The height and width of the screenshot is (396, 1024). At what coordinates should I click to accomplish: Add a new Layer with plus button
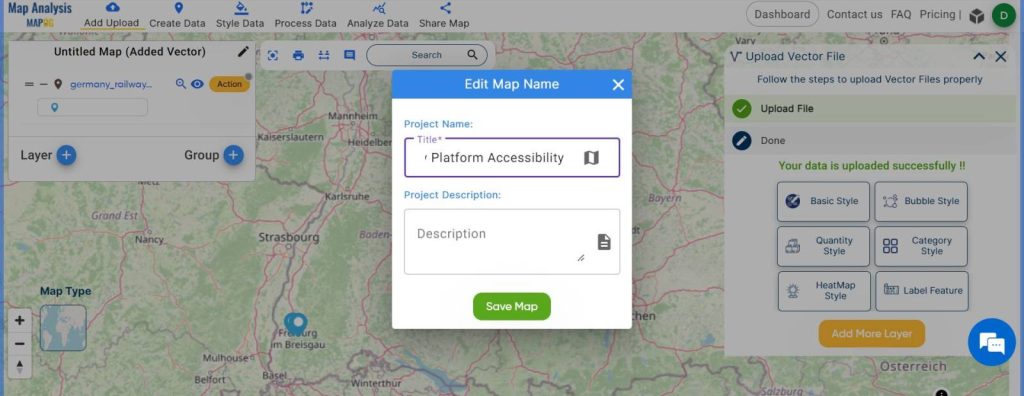[66, 156]
